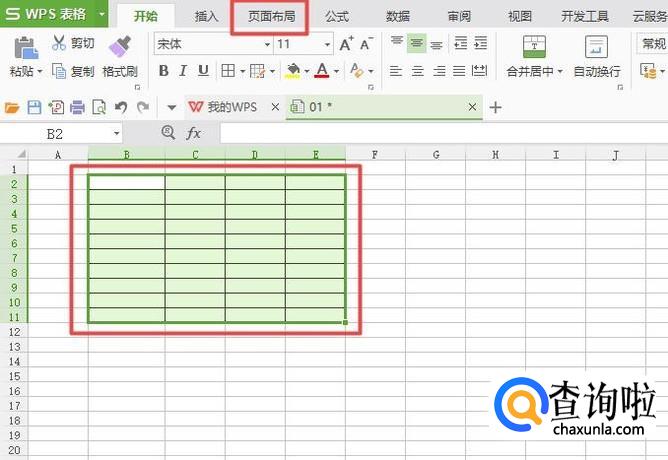Screen dimensions: 668x460
Task: Expand the B2 name box dropdown
Action: pos(117,132)
